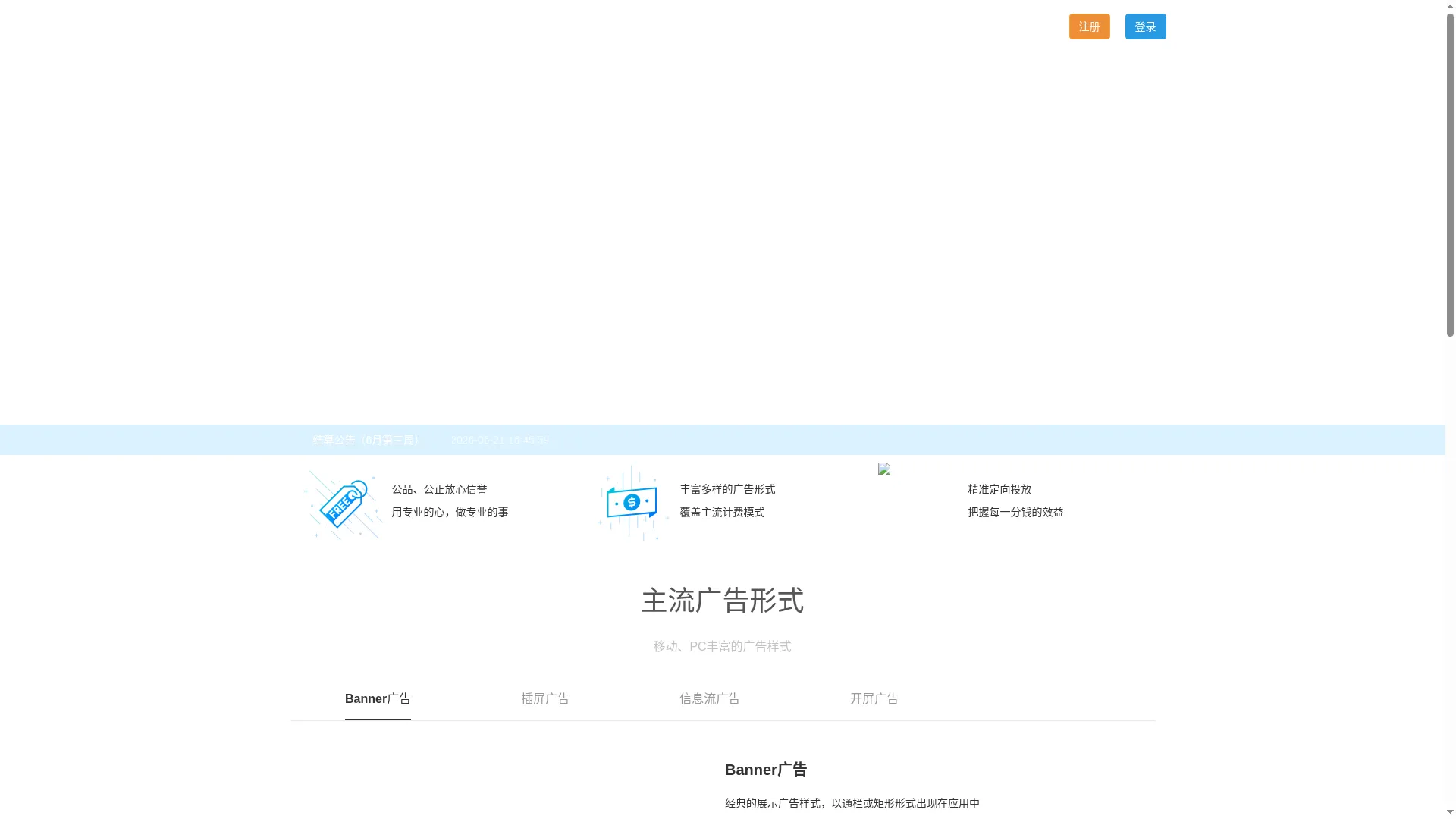Click the bold Banner广告 section heading
1456x819 pixels.
click(x=766, y=770)
